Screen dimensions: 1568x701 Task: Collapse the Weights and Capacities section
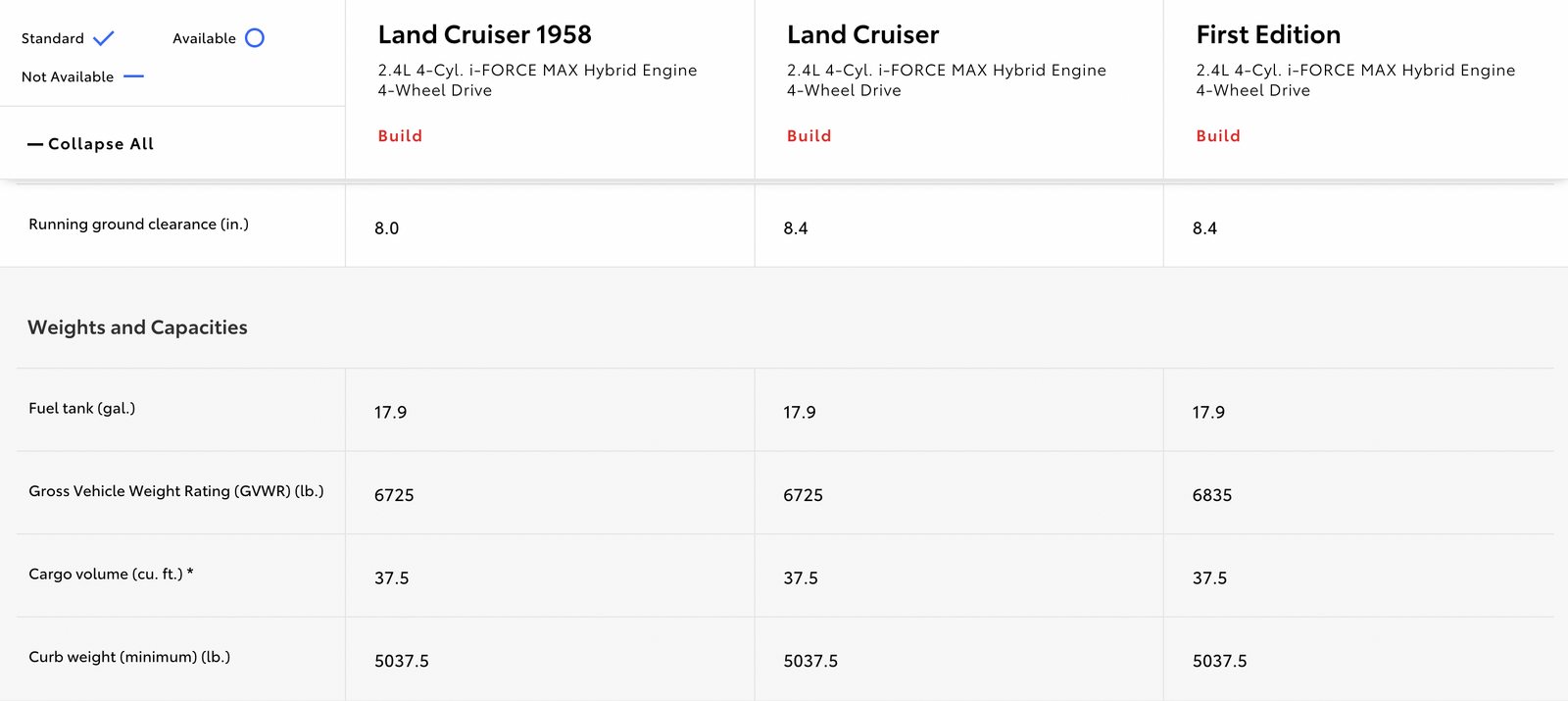click(x=137, y=327)
